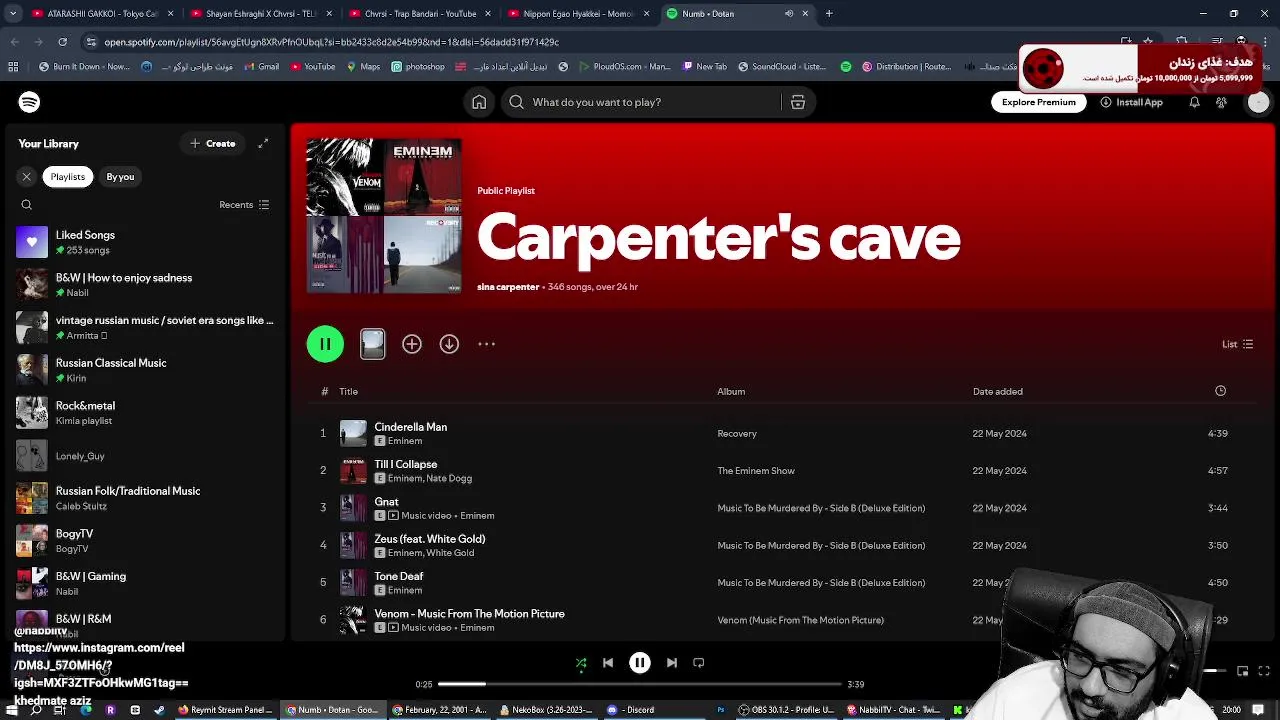Sort by Title column header
The height and width of the screenshot is (720, 1280).
tap(348, 392)
